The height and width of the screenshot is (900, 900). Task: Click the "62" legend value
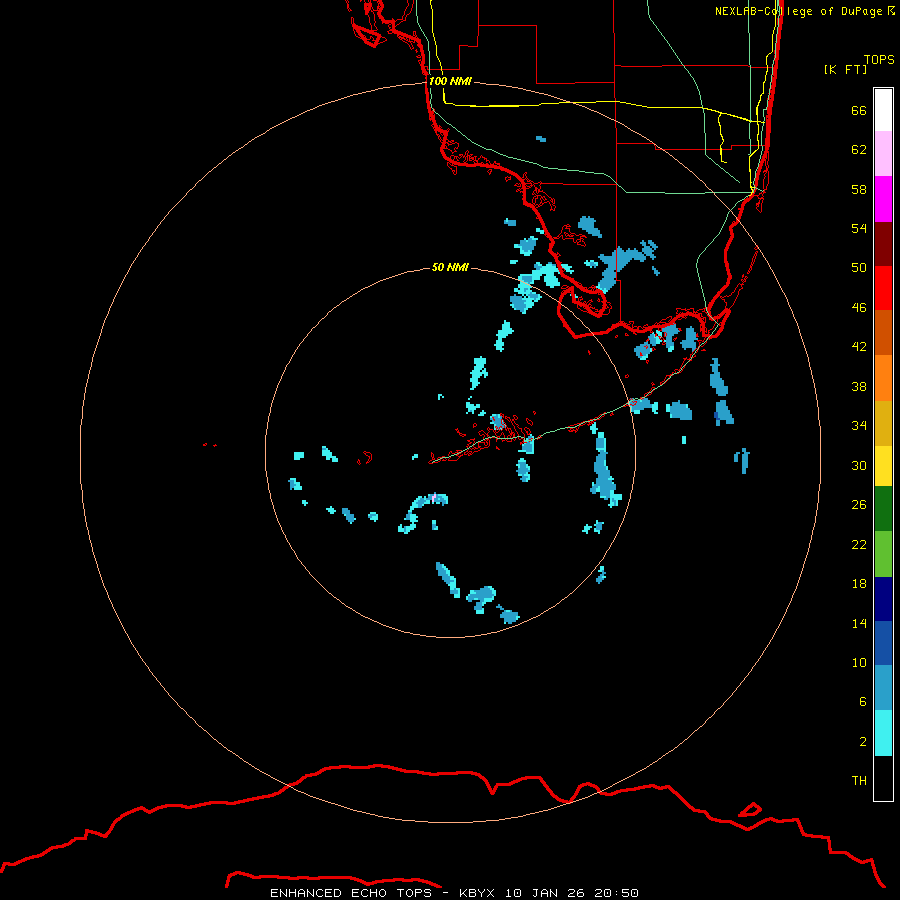coord(859,150)
